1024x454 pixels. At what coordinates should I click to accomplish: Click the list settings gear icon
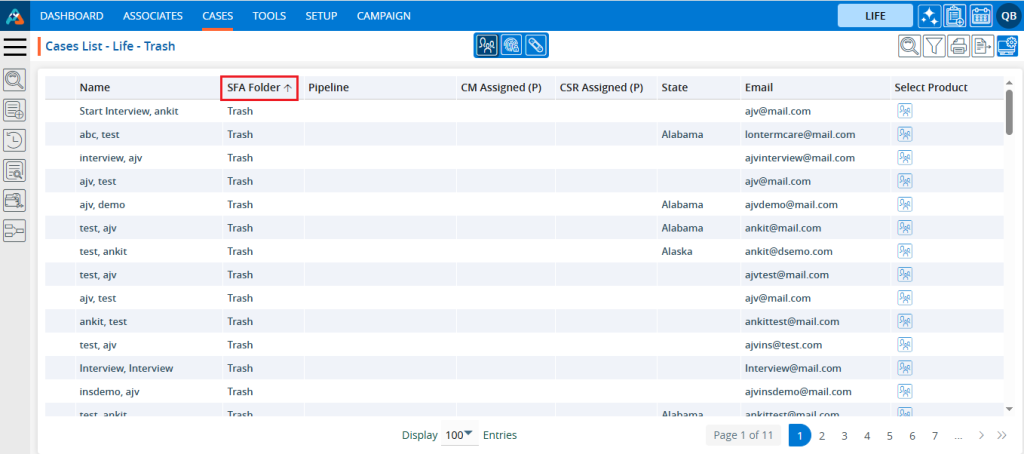tap(1007, 45)
